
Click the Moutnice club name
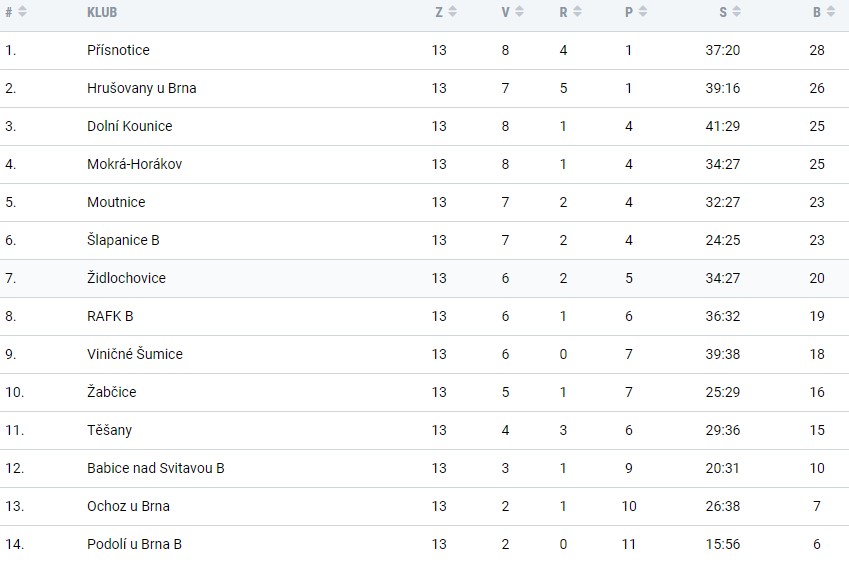coord(116,202)
